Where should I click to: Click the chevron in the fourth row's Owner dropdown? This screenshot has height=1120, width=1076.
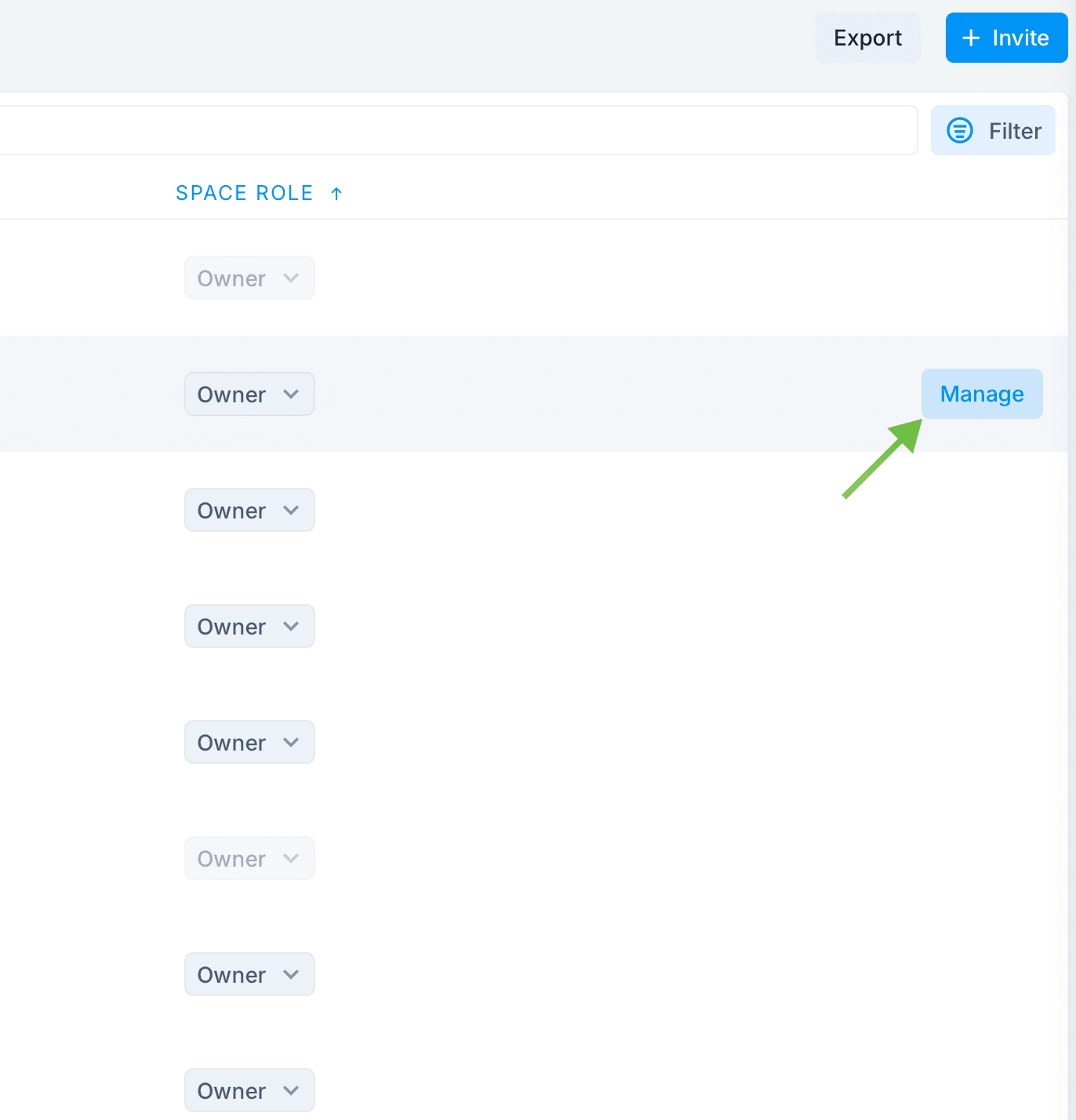[291, 626]
